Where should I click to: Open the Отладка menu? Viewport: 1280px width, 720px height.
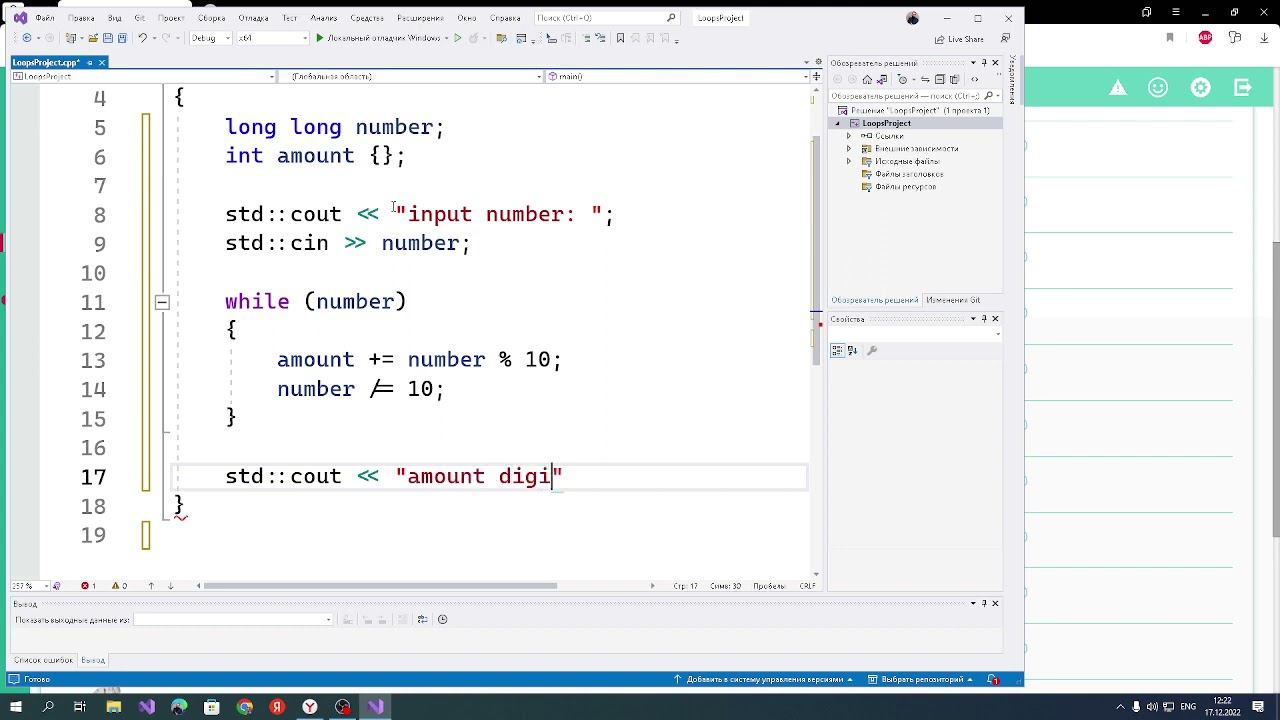coord(253,18)
